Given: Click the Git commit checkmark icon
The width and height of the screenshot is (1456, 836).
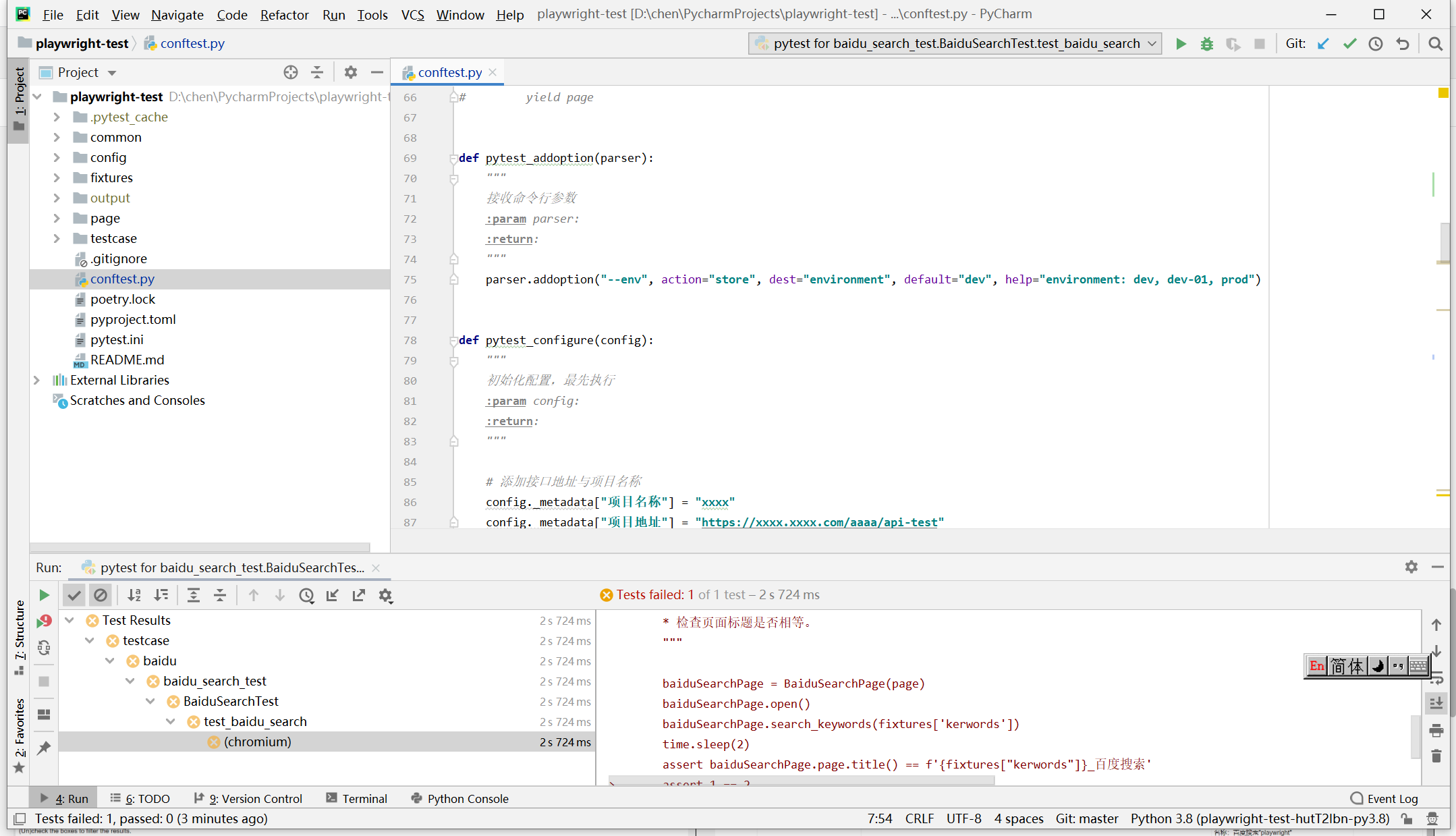Looking at the screenshot, I should 1349,44.
